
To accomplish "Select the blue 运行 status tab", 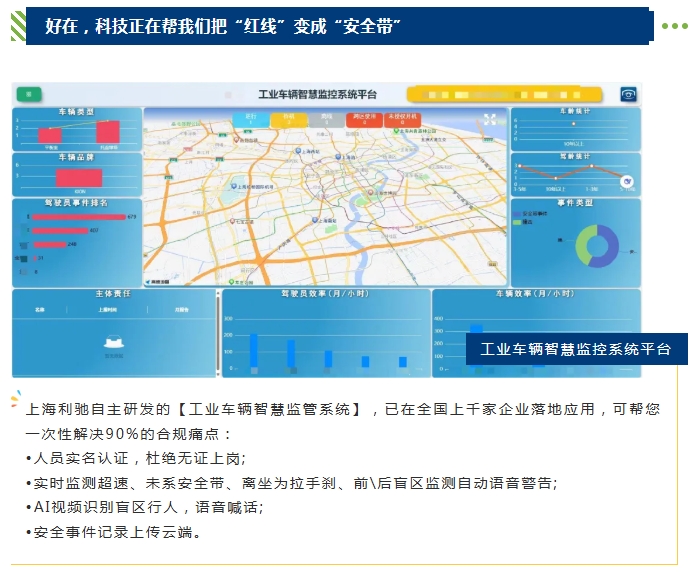I will (251, 119).
